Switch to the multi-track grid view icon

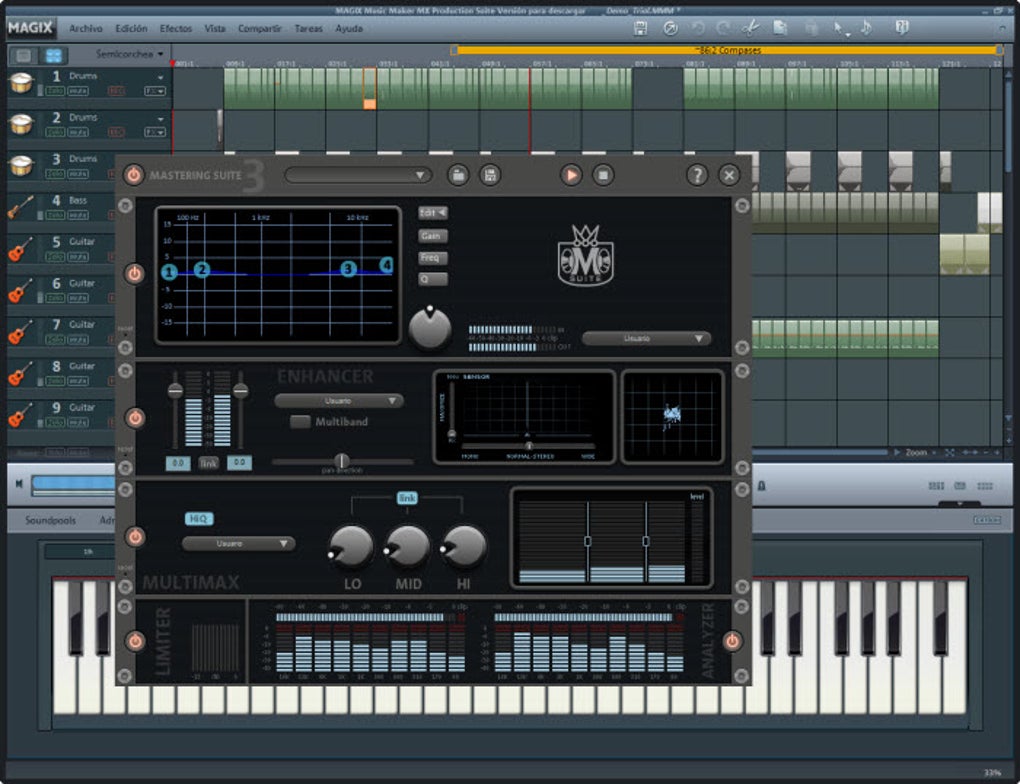click(53, 55)
